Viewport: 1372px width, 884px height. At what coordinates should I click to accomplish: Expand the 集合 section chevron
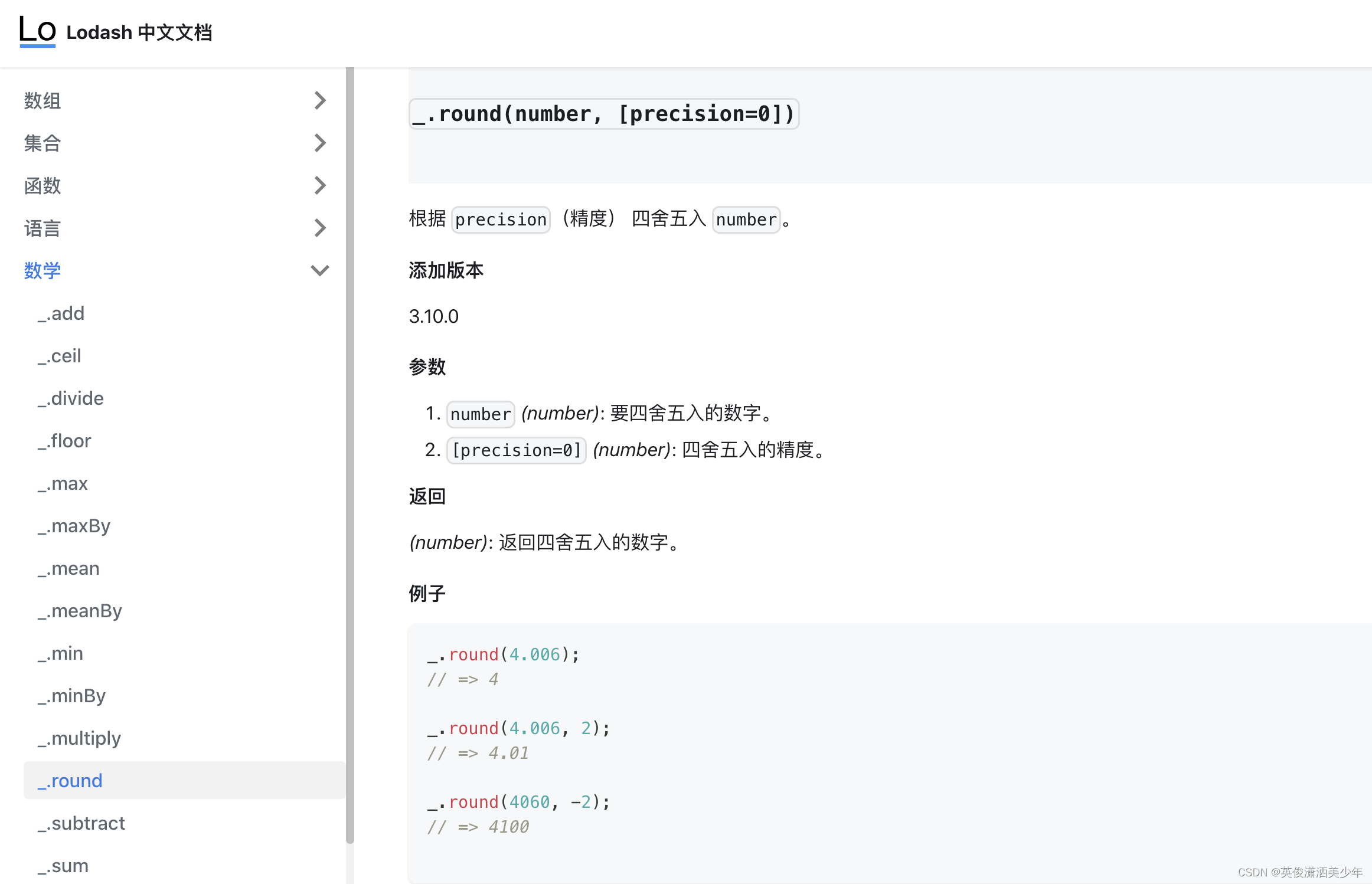click(320, 143)
